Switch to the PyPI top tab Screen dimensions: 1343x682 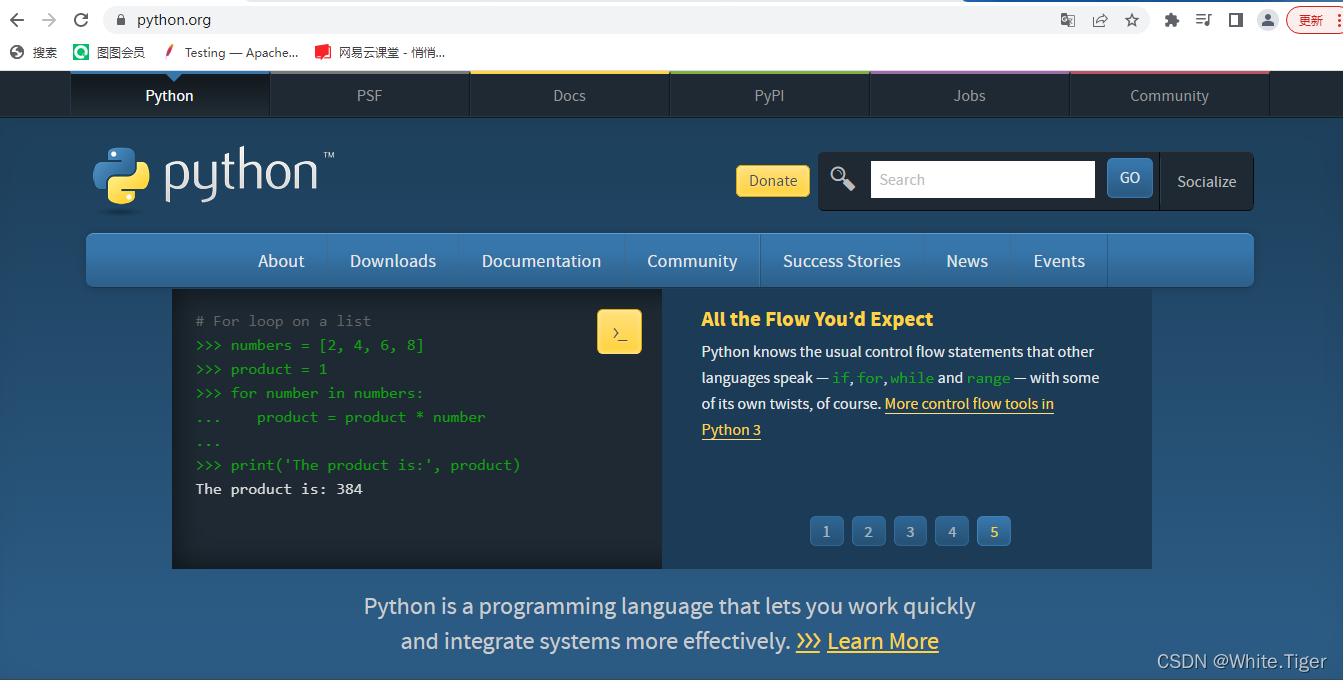coord(770,95)
